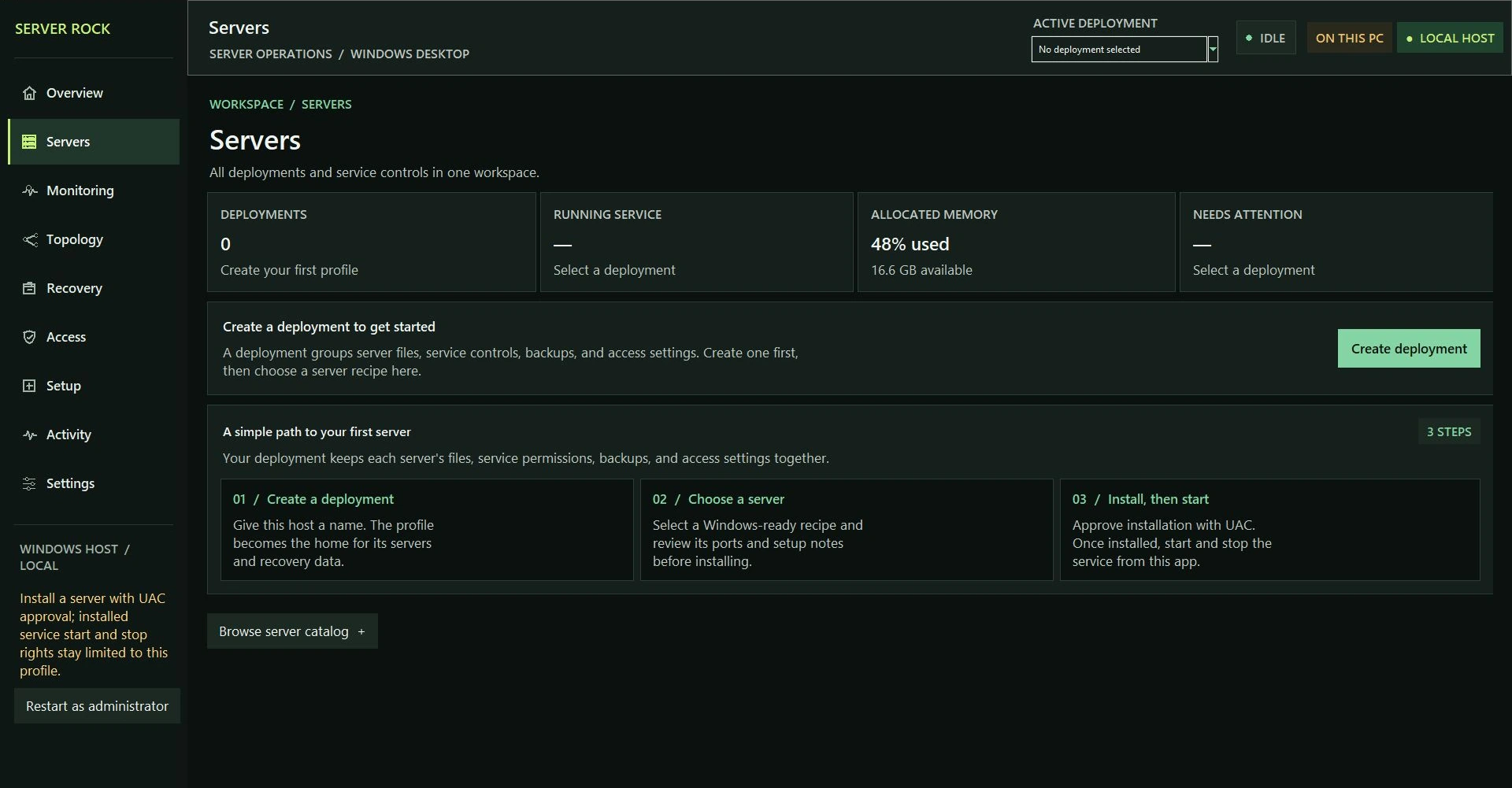Click the Allocated Memory card
Image resolution: width=1512 pixels, height=788 pixels.
point(1017,242)
